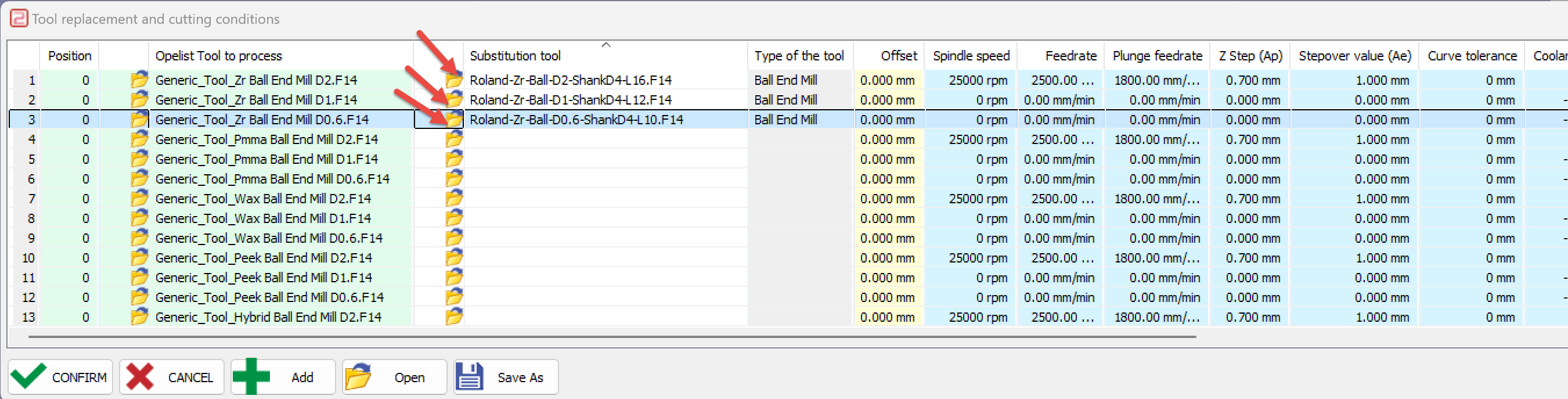Viewport: 1568px width, 399px height.
Task: Browse substitution tool folder icon for Roland-Zr-Ball-D1-ShankD4-L12.F14
Action: click(x=454, y=99)
